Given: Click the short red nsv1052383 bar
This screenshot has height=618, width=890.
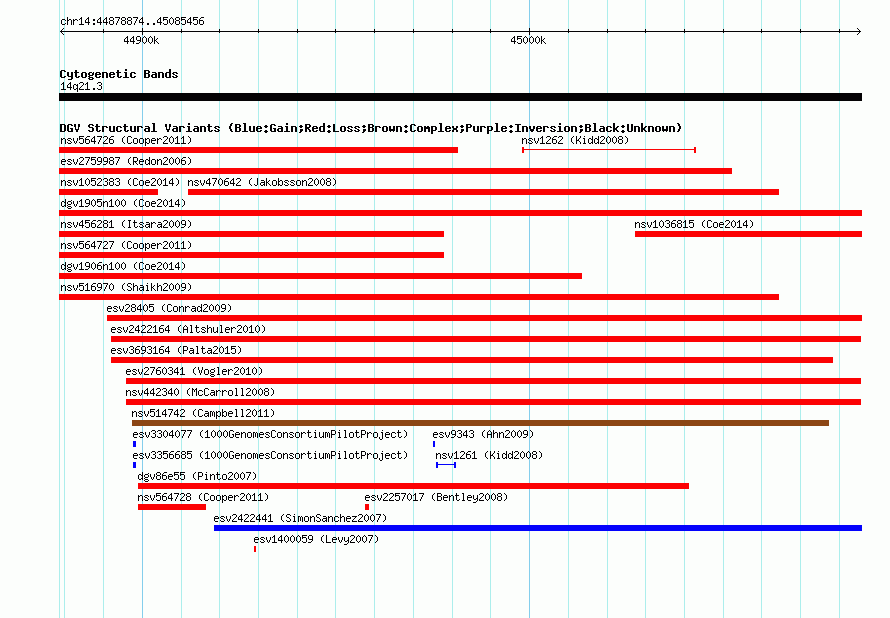Looking at the screenshot, I should 108,192.
